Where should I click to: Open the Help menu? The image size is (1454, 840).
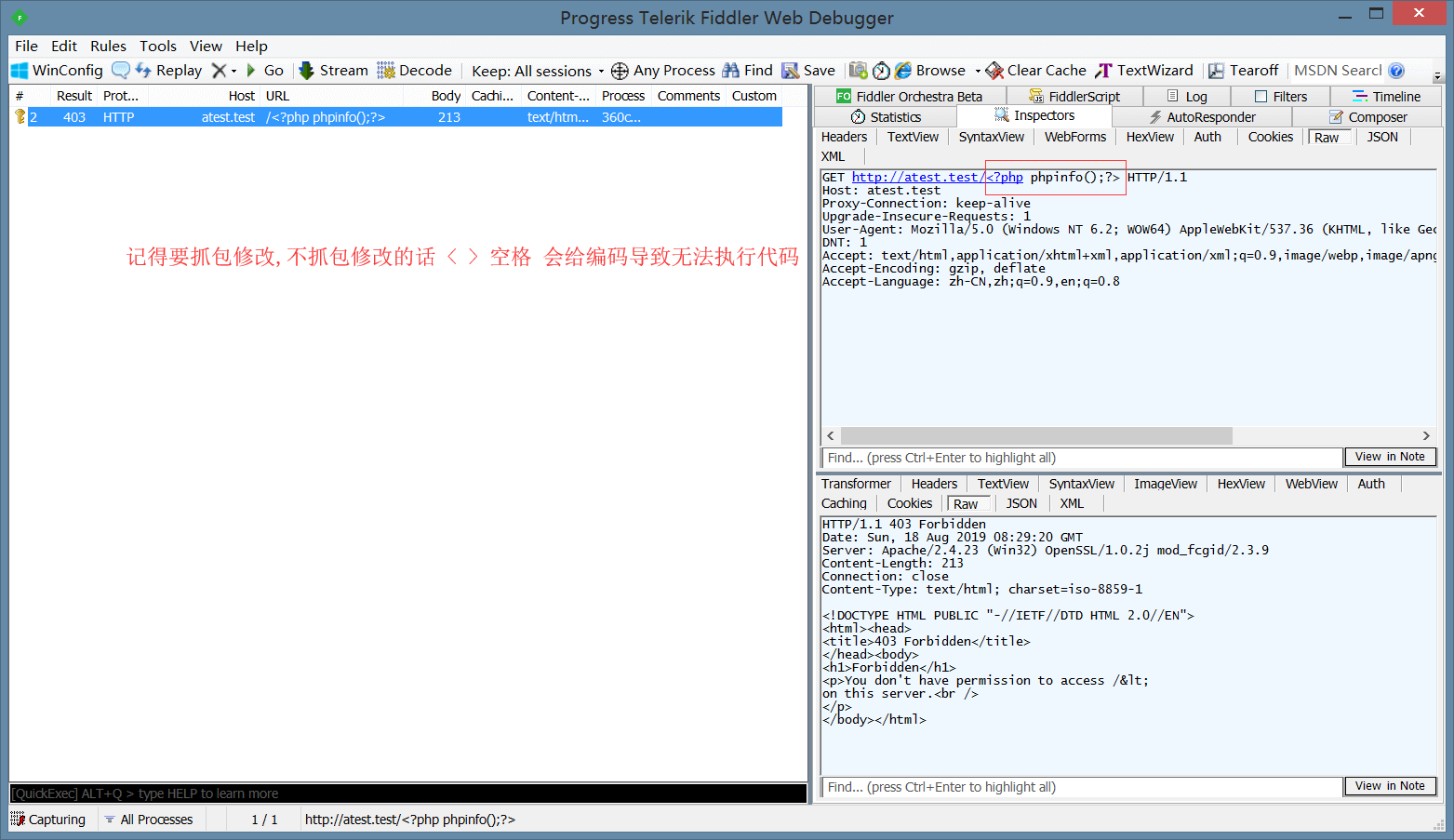251,46
